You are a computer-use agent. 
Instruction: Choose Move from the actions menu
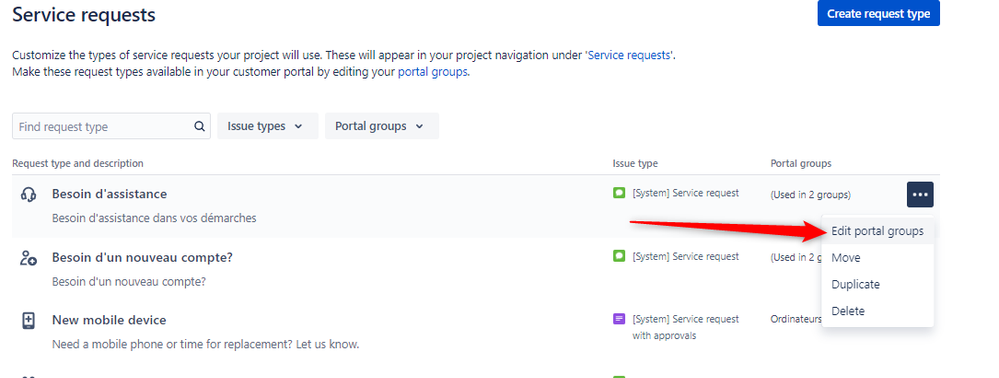point(877,258)
